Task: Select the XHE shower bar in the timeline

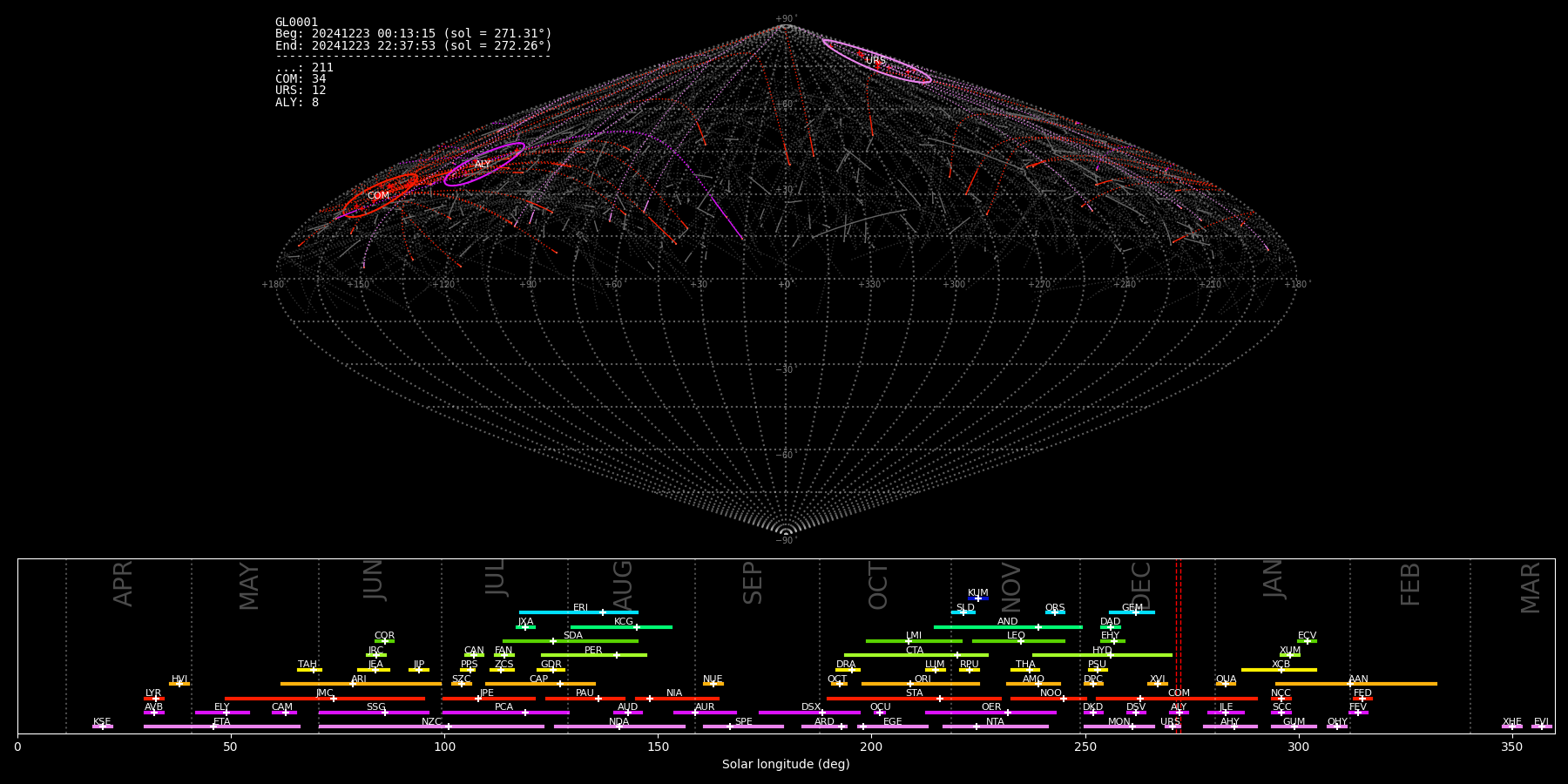Action: (x=1512, y=727)
